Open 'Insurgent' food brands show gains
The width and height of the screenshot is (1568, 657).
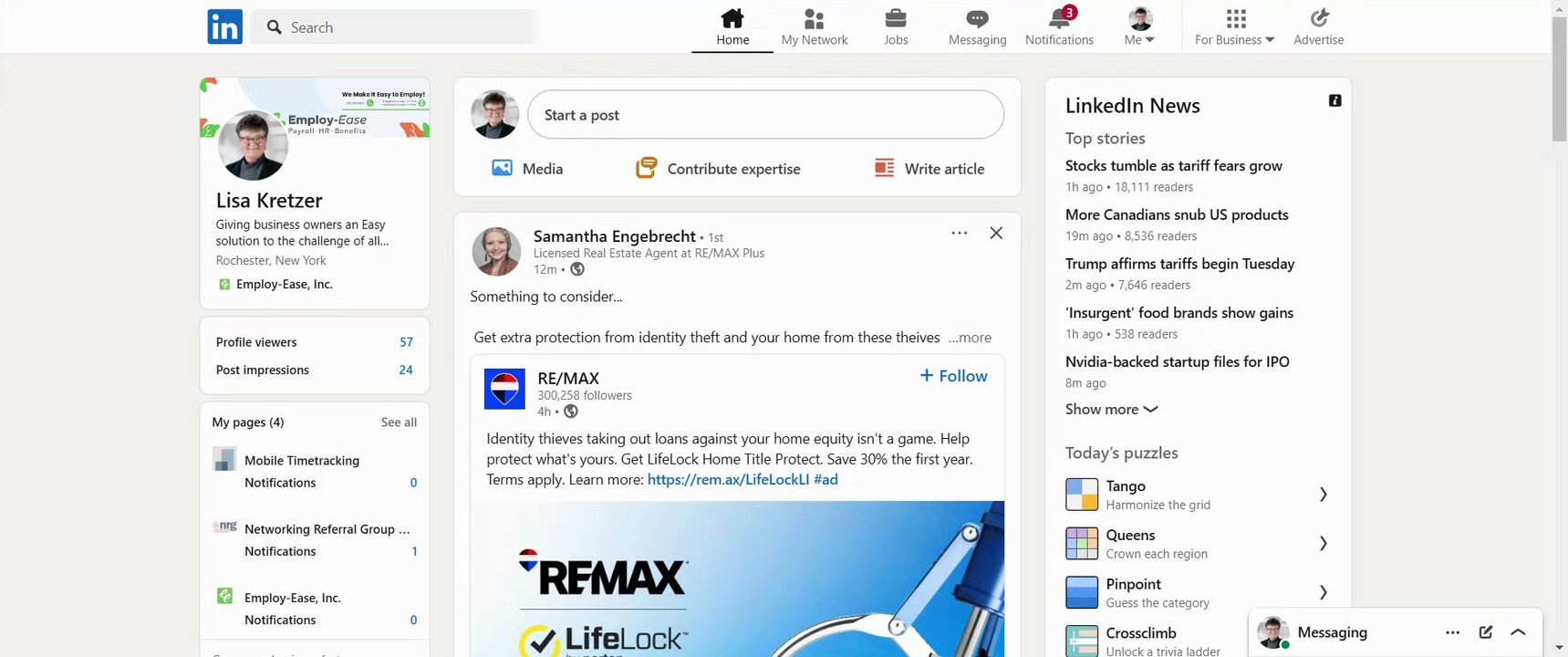point(1179,313)
